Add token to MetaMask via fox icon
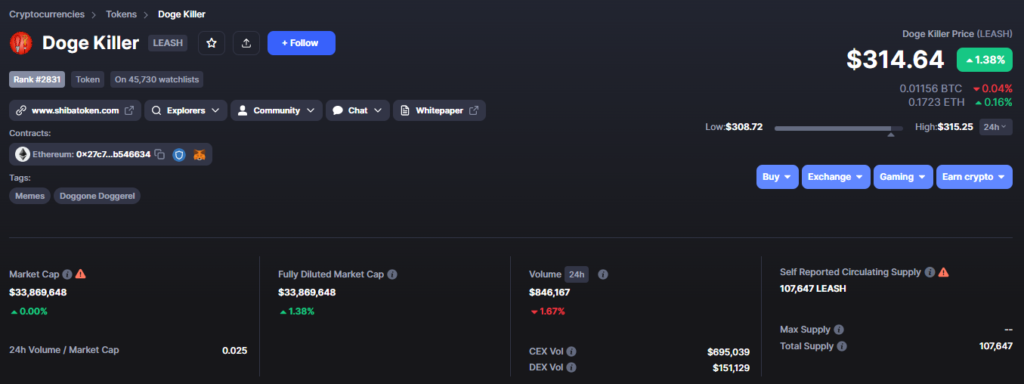This screenshot has width=1024, height=384. pos(200,155)
